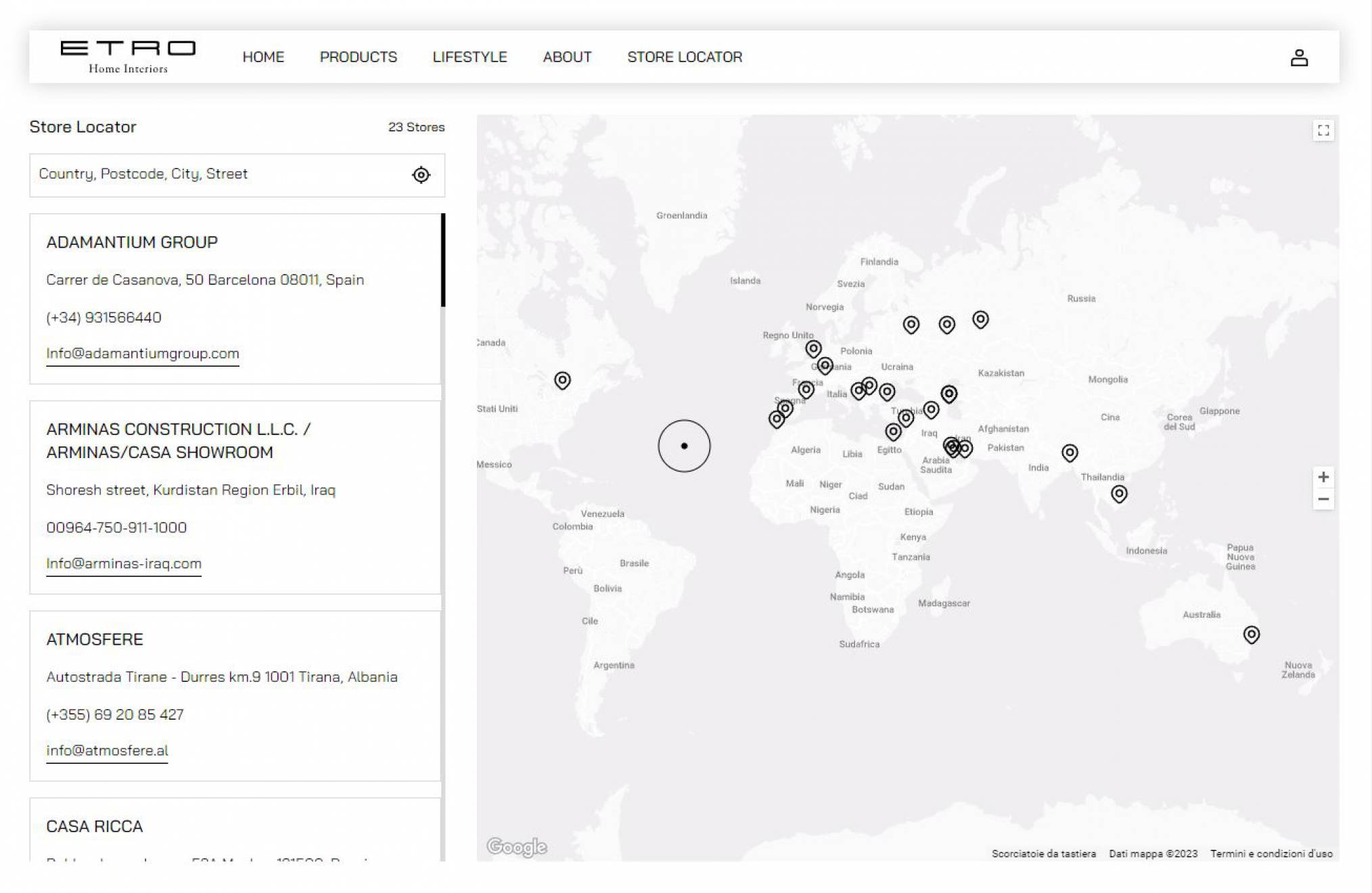Go to the HOME menu
Viewport: 1372px width, 893px height.
(x=263, y=57)
